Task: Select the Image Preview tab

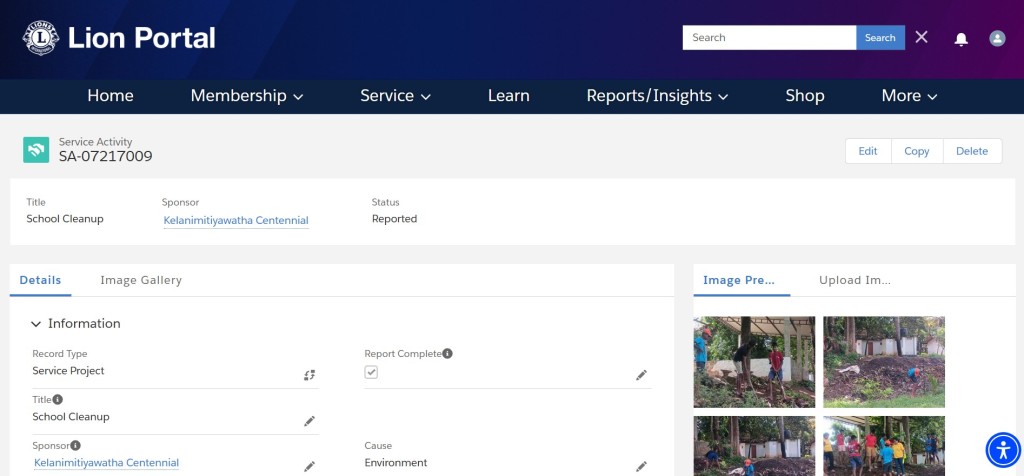Action: click(742, 280)
